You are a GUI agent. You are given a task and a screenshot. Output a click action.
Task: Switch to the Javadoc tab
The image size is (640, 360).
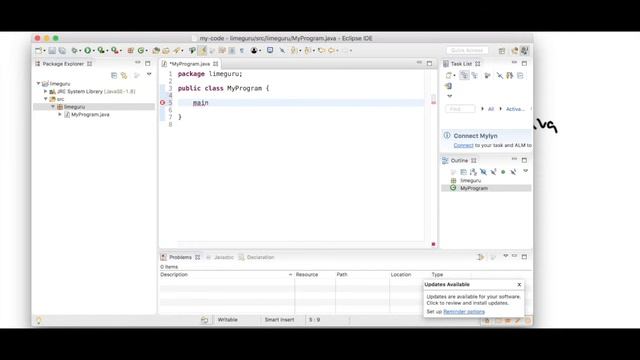pyautogui.click(x=220, y=257)
